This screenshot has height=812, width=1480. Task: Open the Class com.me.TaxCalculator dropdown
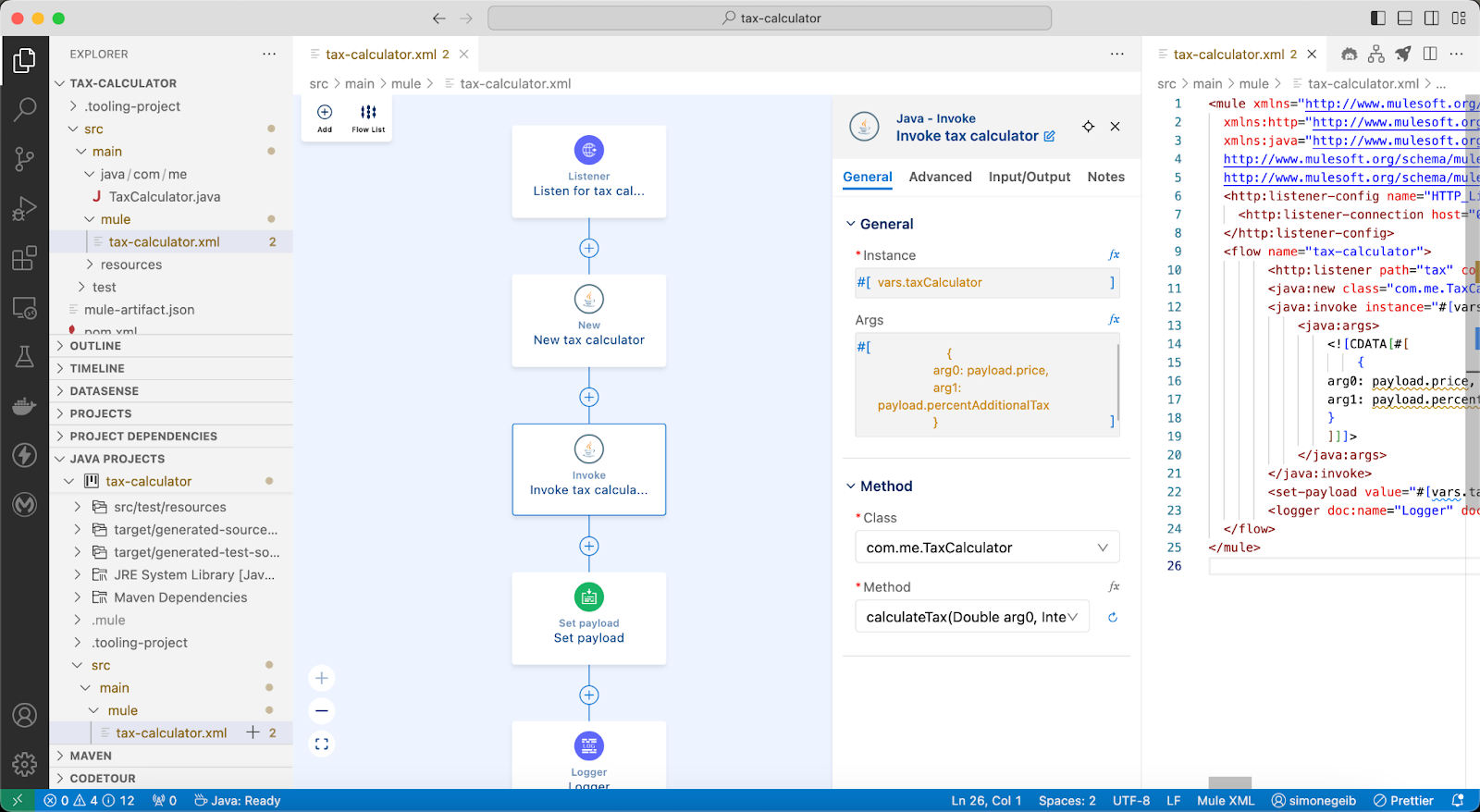click(987, 547)
